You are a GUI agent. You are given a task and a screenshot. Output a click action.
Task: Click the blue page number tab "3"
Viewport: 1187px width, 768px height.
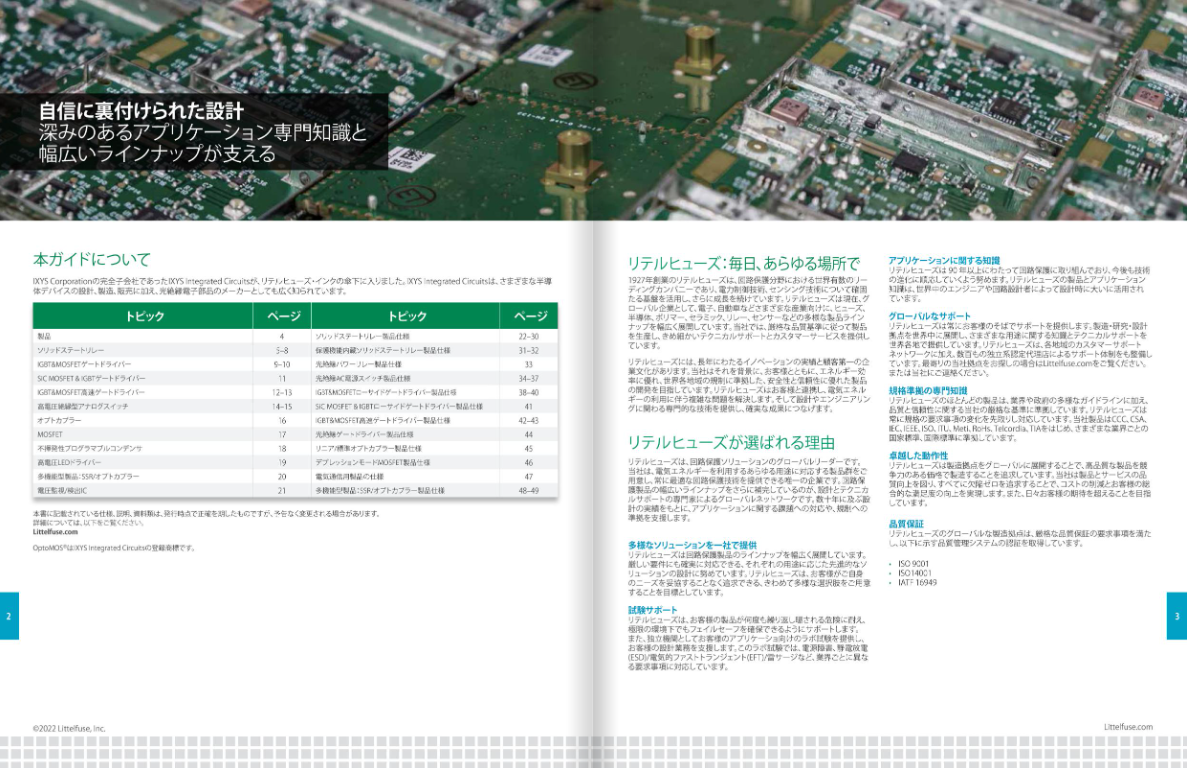pos(1176,616)
